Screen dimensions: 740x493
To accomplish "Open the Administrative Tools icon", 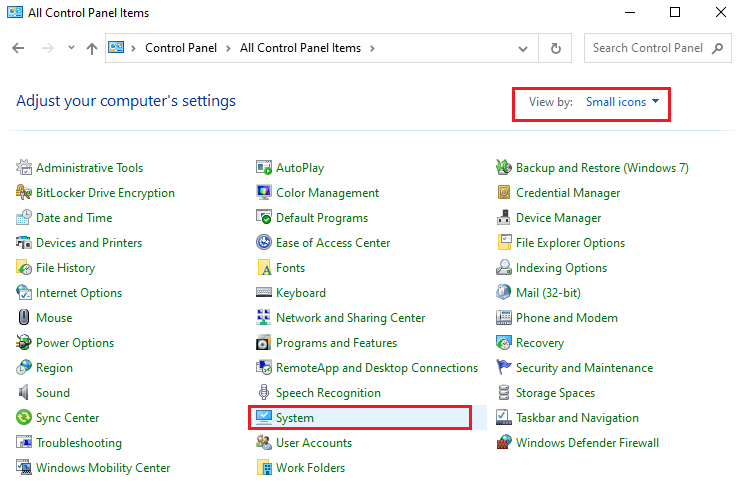I will tap(24, 167).
